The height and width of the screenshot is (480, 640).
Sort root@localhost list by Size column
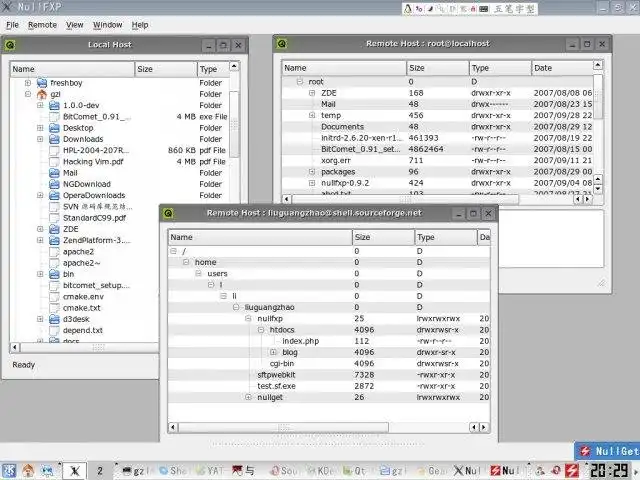[438, 68]
